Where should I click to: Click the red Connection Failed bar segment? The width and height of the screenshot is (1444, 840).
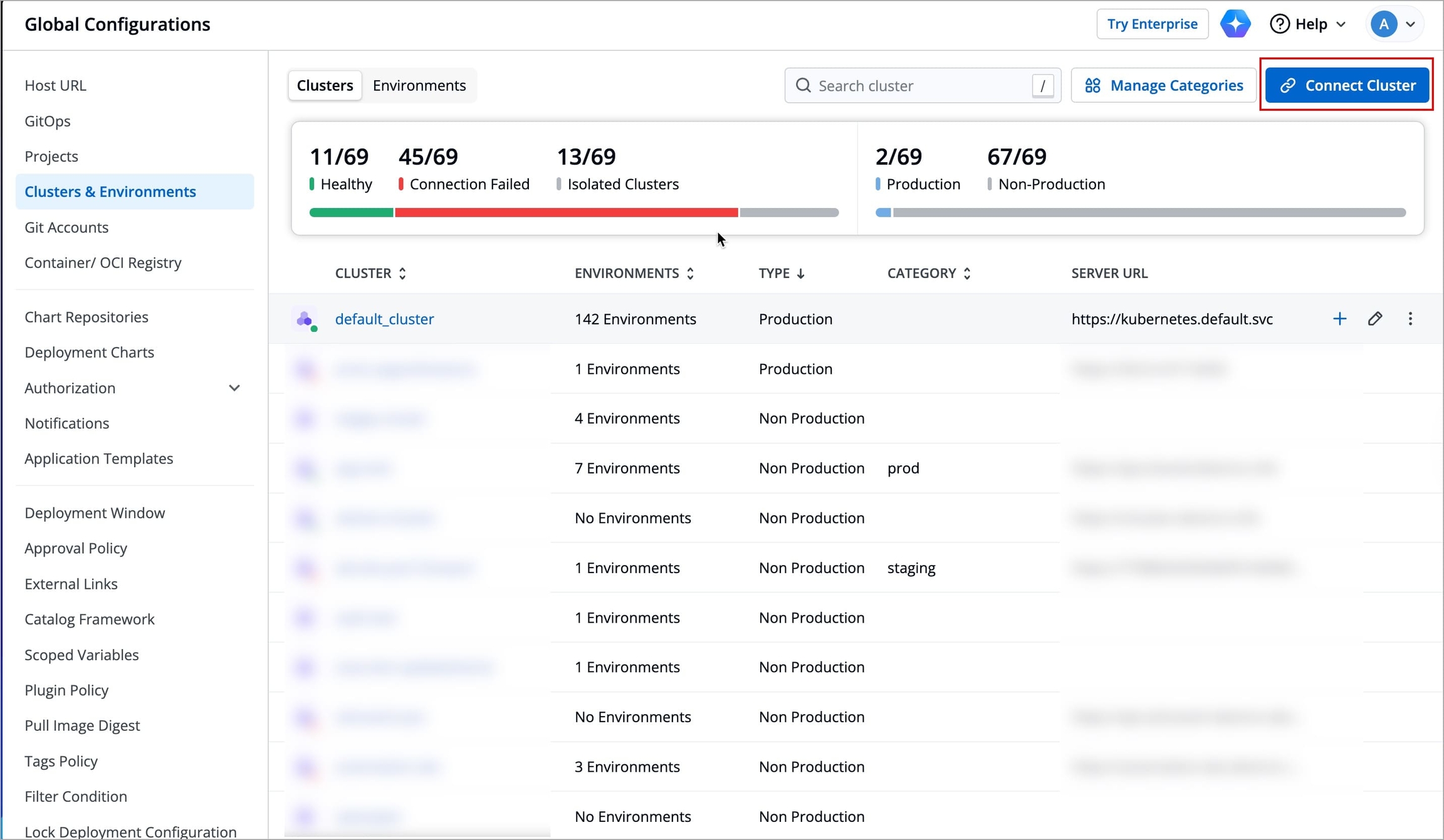pyautogui.click(x=566, y=213)
